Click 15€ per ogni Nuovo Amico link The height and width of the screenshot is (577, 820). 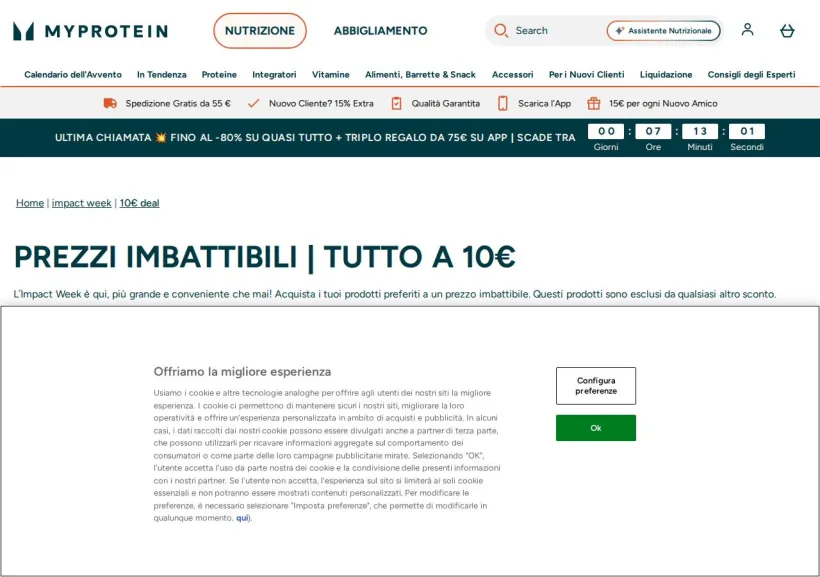tap(663, 104)
